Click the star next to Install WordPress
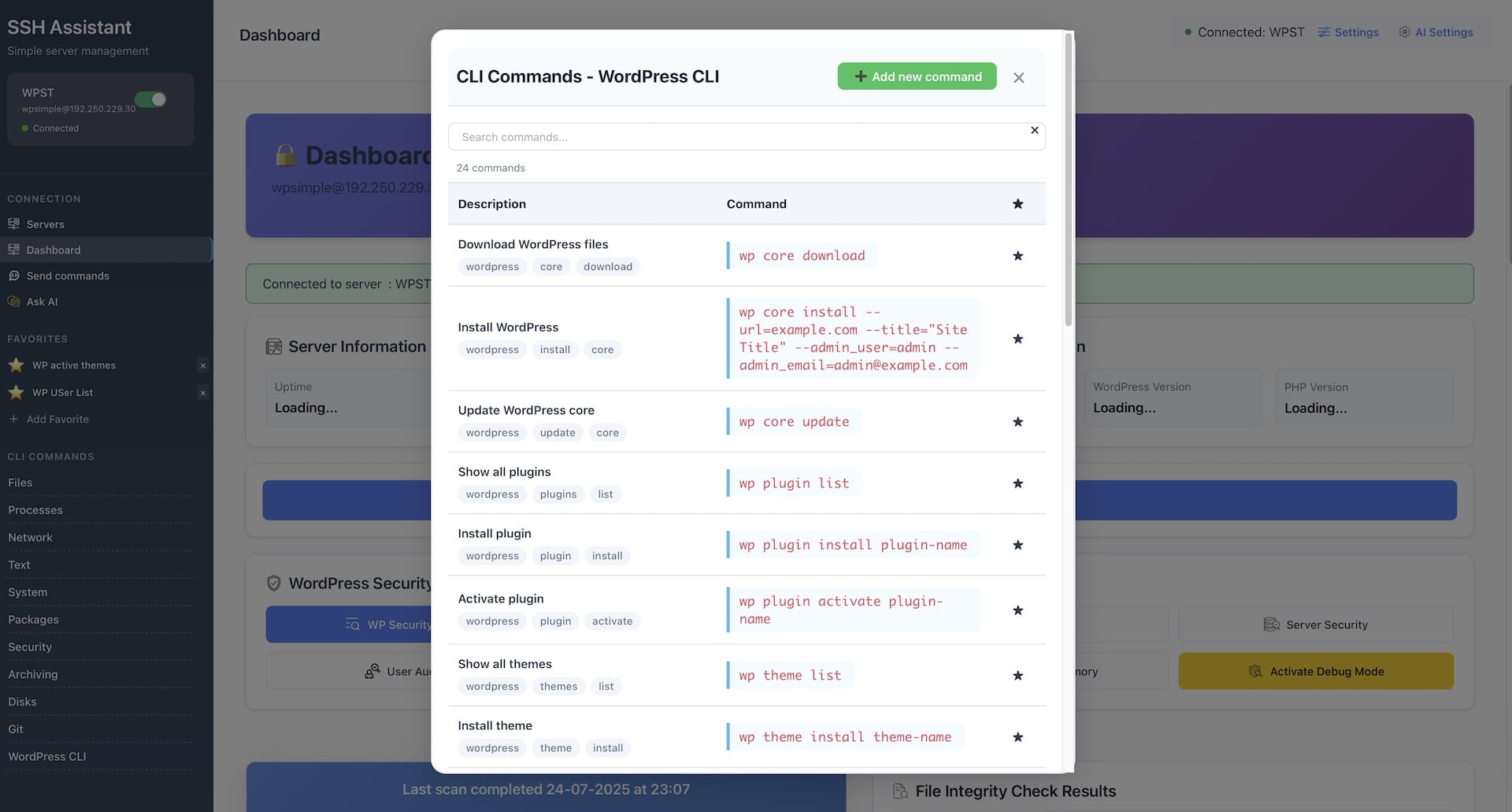 [x=1017, y=339]
